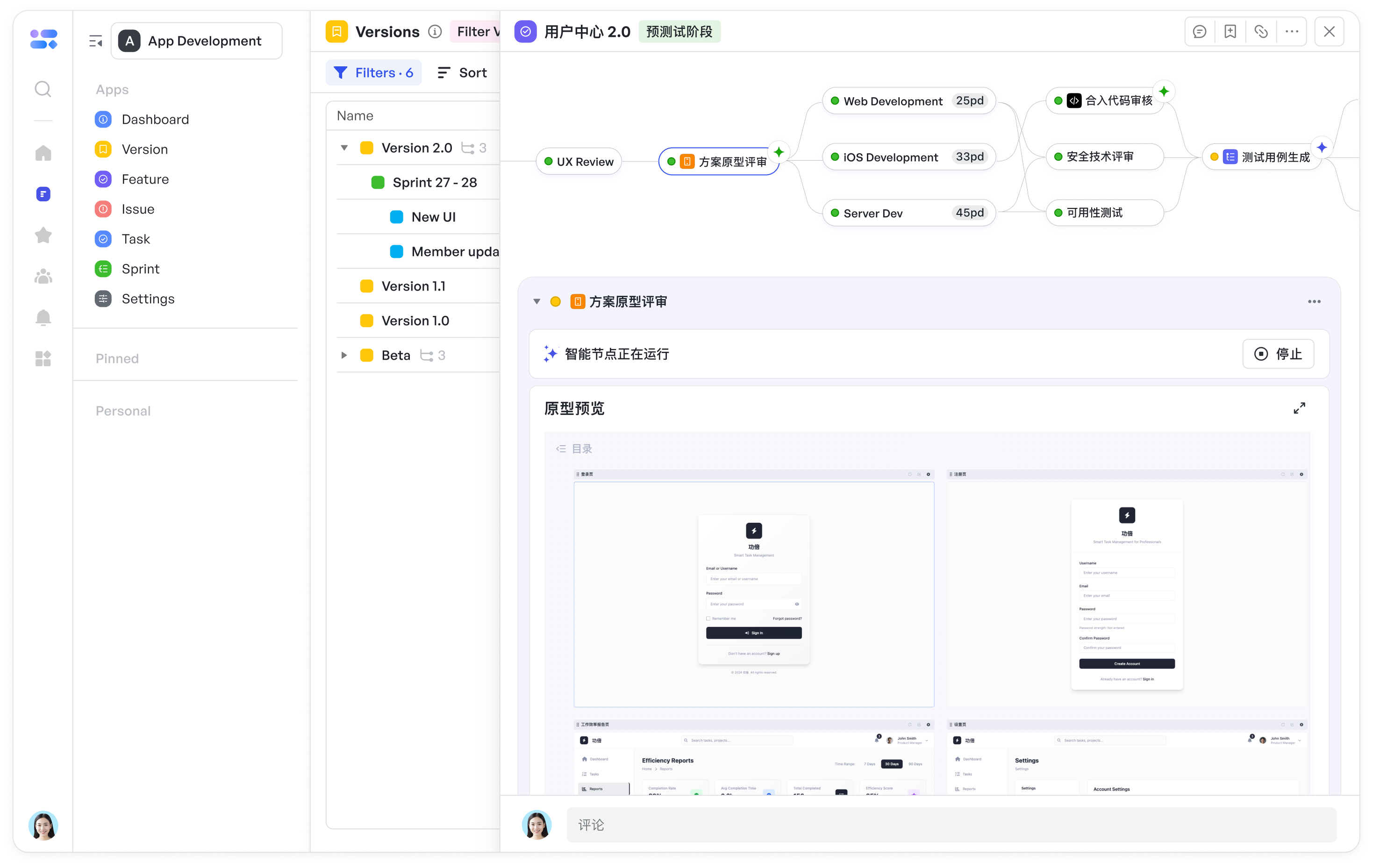Open the Task app
Viewport: 1373px width, 868px height.
tap(122, 239)
